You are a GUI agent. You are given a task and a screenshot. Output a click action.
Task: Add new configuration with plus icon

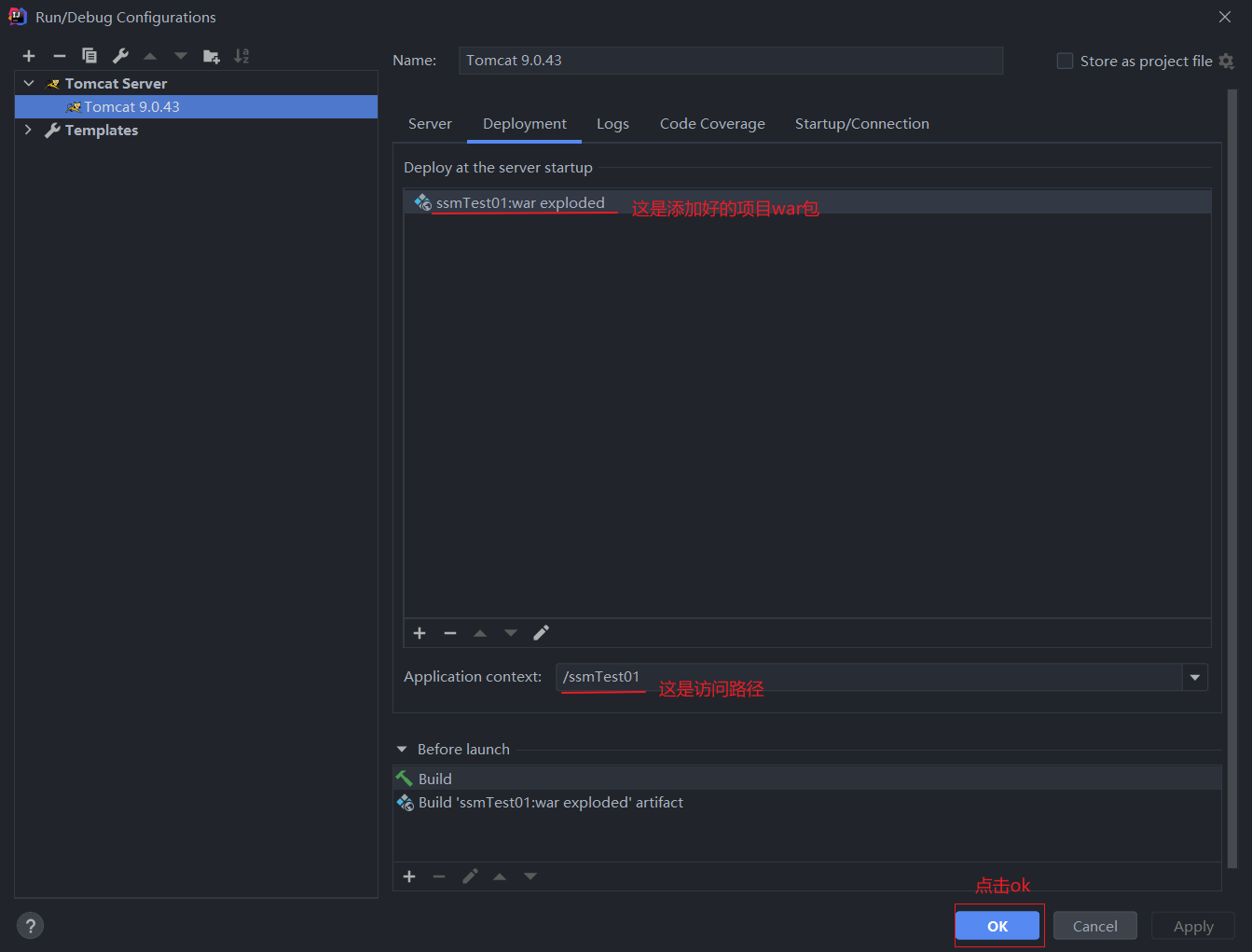[x=29, y=56]
